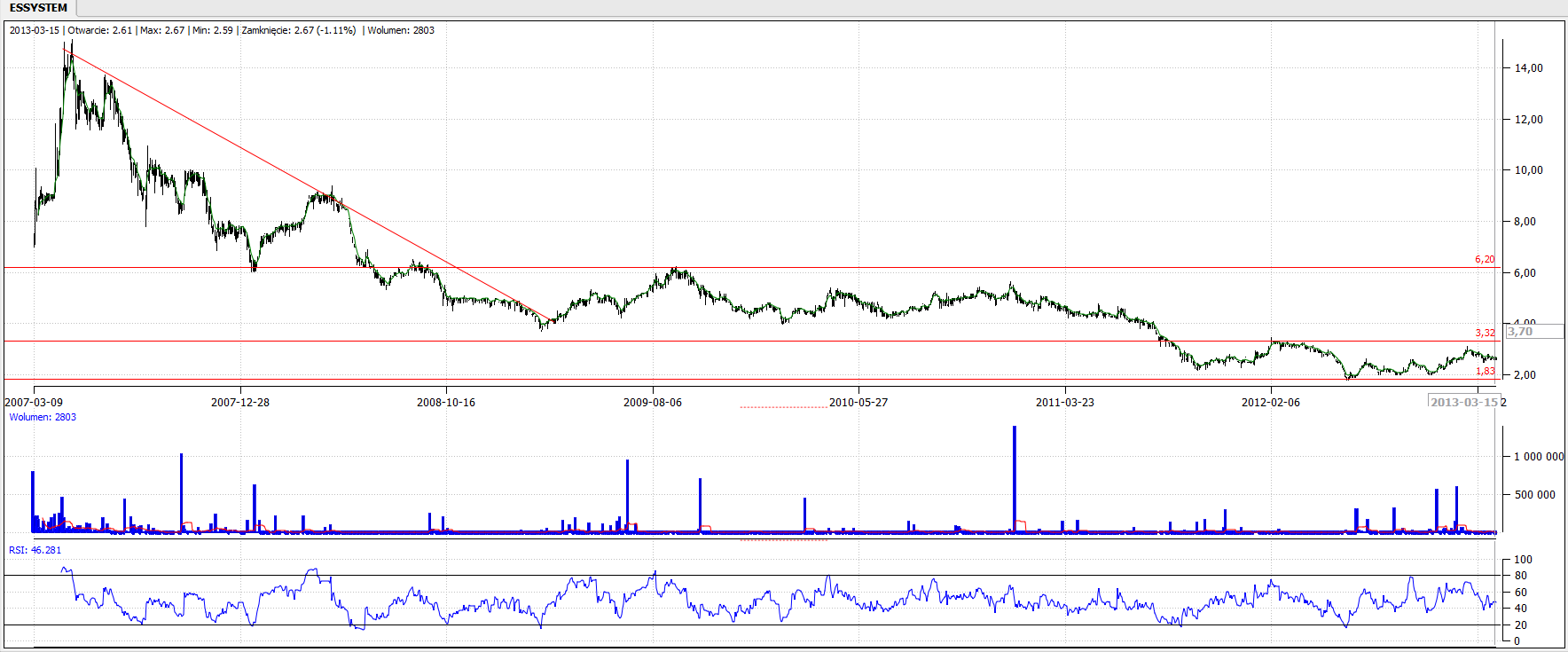Click the tallest 2011 volume spike bar
This screenshot has width=1568, height=652.
click(x=1015, y=479)
